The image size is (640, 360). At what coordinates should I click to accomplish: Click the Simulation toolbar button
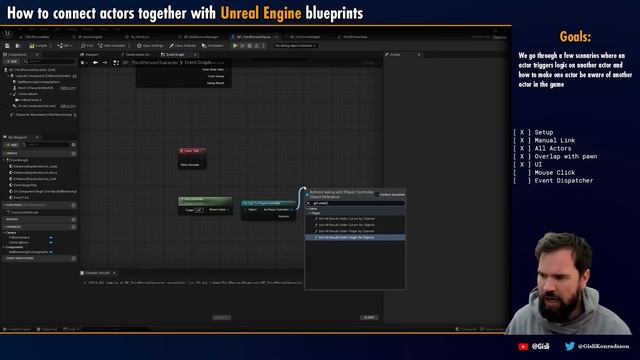pos(212,46)
